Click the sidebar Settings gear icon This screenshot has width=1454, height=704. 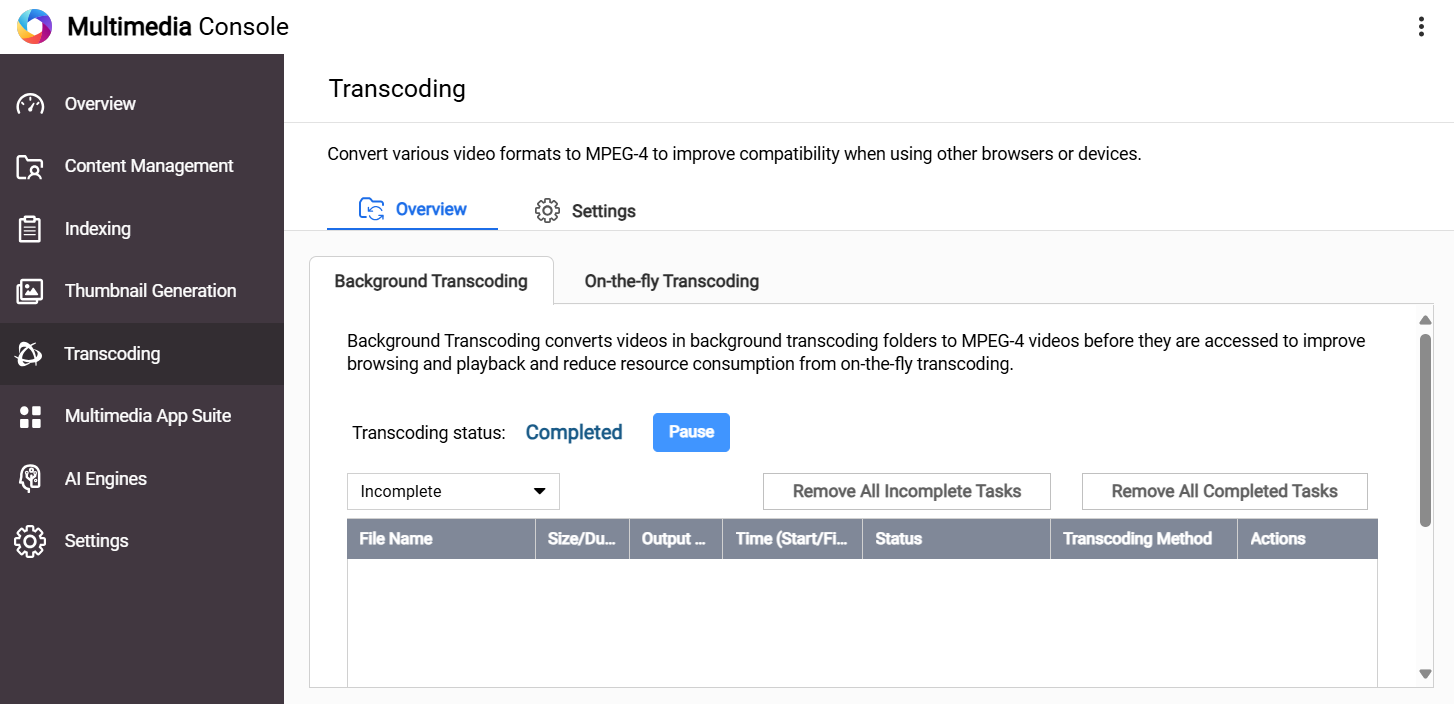pos(30,541)
